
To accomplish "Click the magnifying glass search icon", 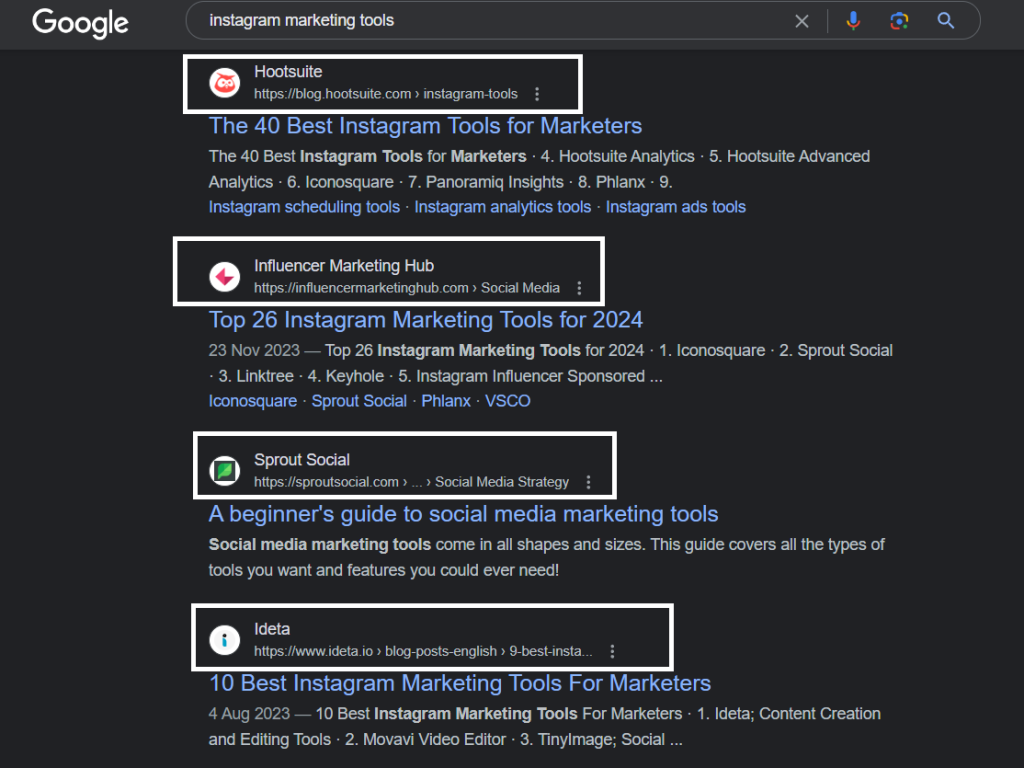I will tap(946, 21).
